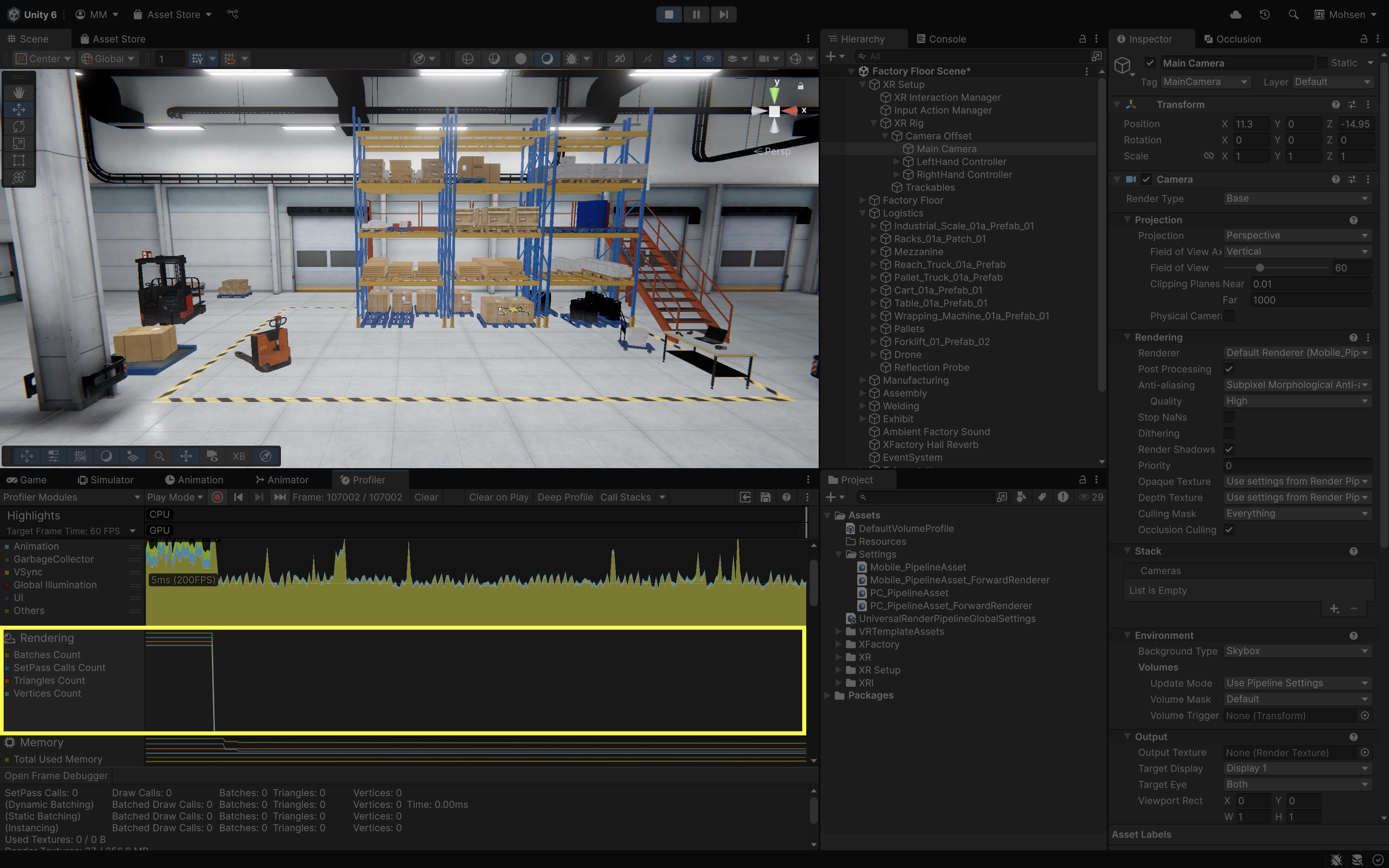
Task: Expand the Factory Floor hierarchy item
Action: [x=862, y=201]
